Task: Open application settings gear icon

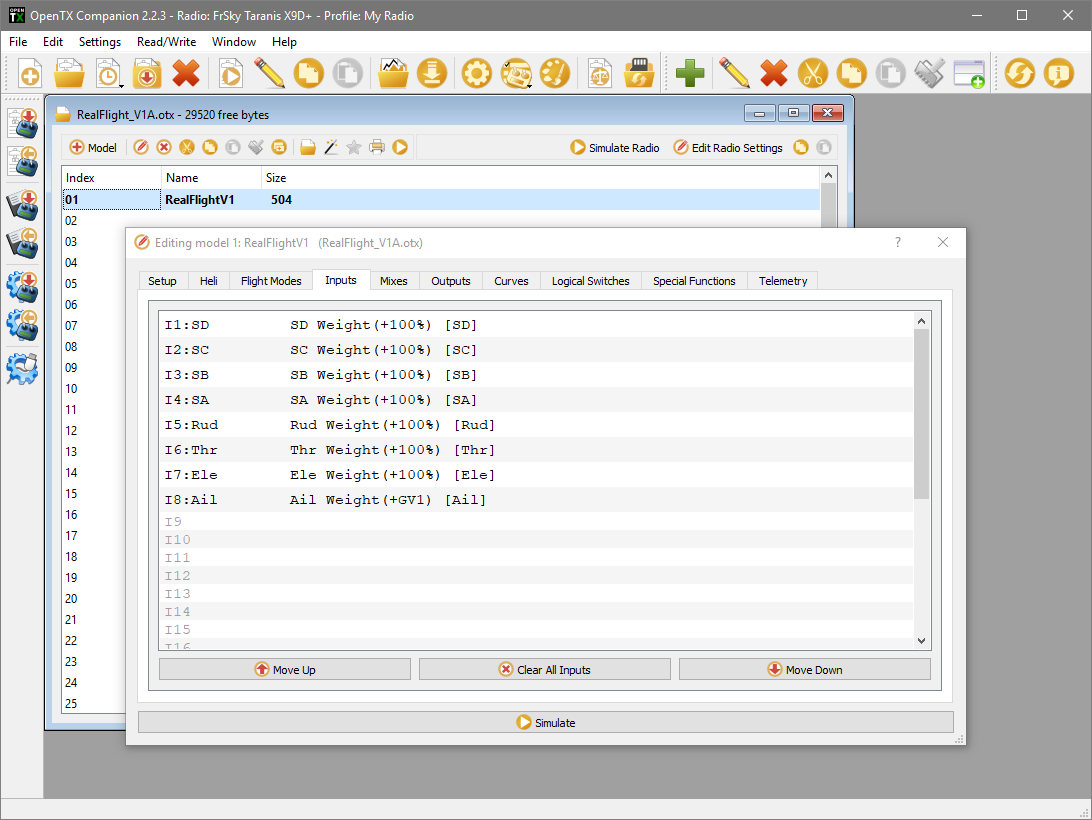Action: 476,73
